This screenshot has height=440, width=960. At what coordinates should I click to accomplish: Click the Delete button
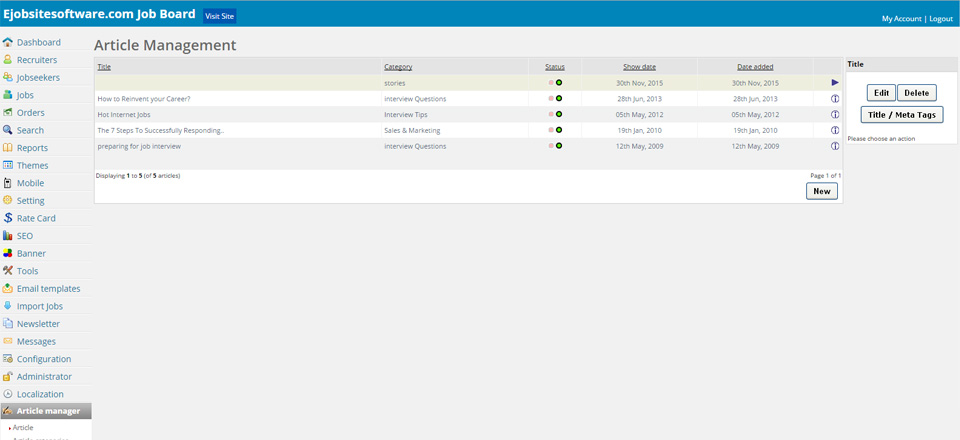917,93
